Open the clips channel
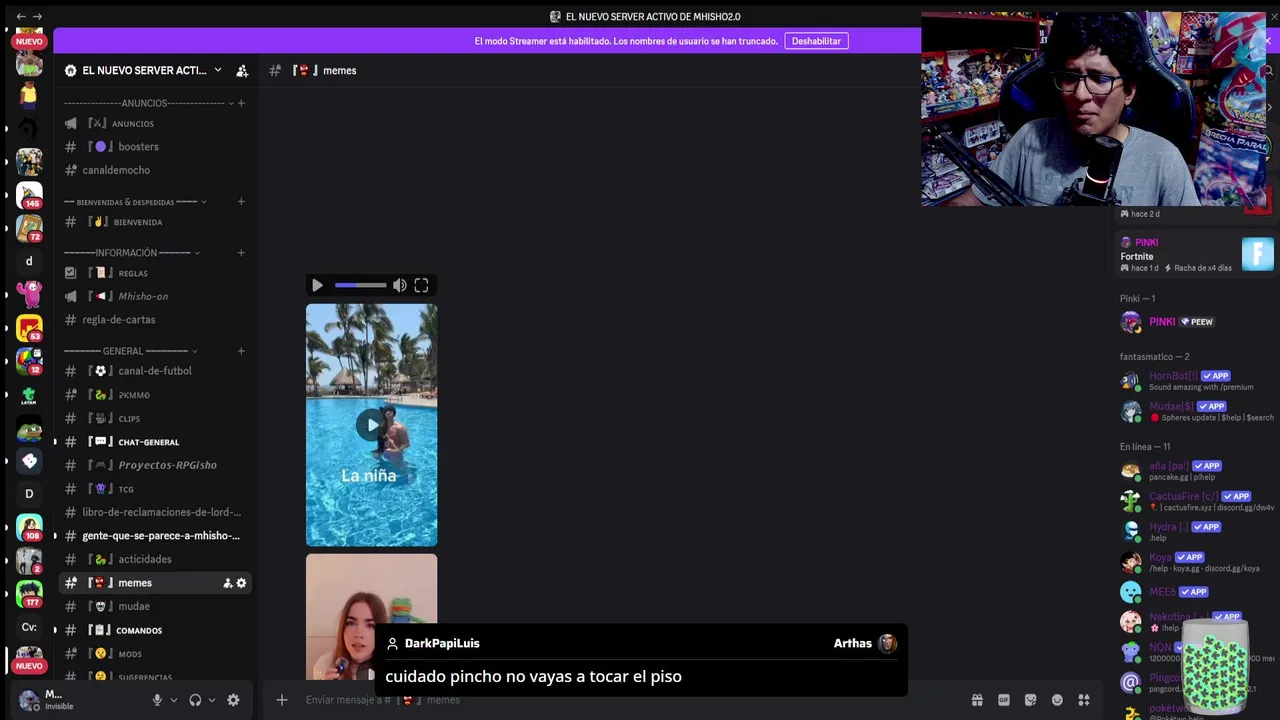The width and height of the screenshot is (1280, 720). pos(154,418)
